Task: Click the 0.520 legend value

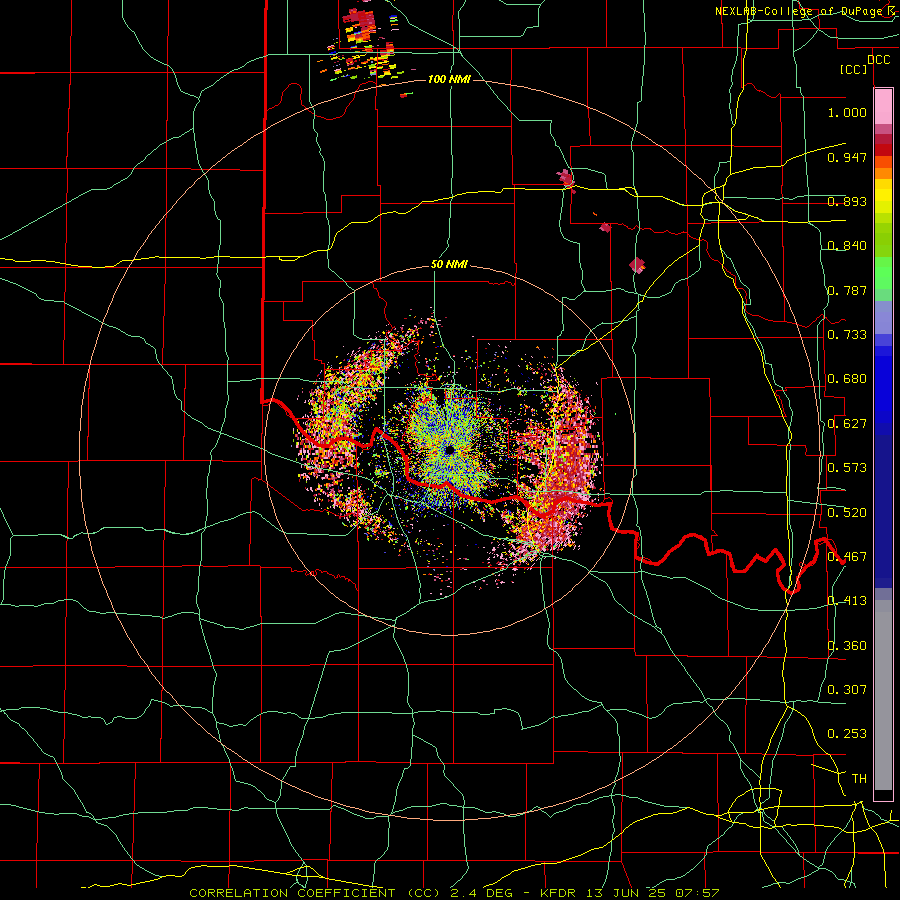Action: tap(847, 513)
